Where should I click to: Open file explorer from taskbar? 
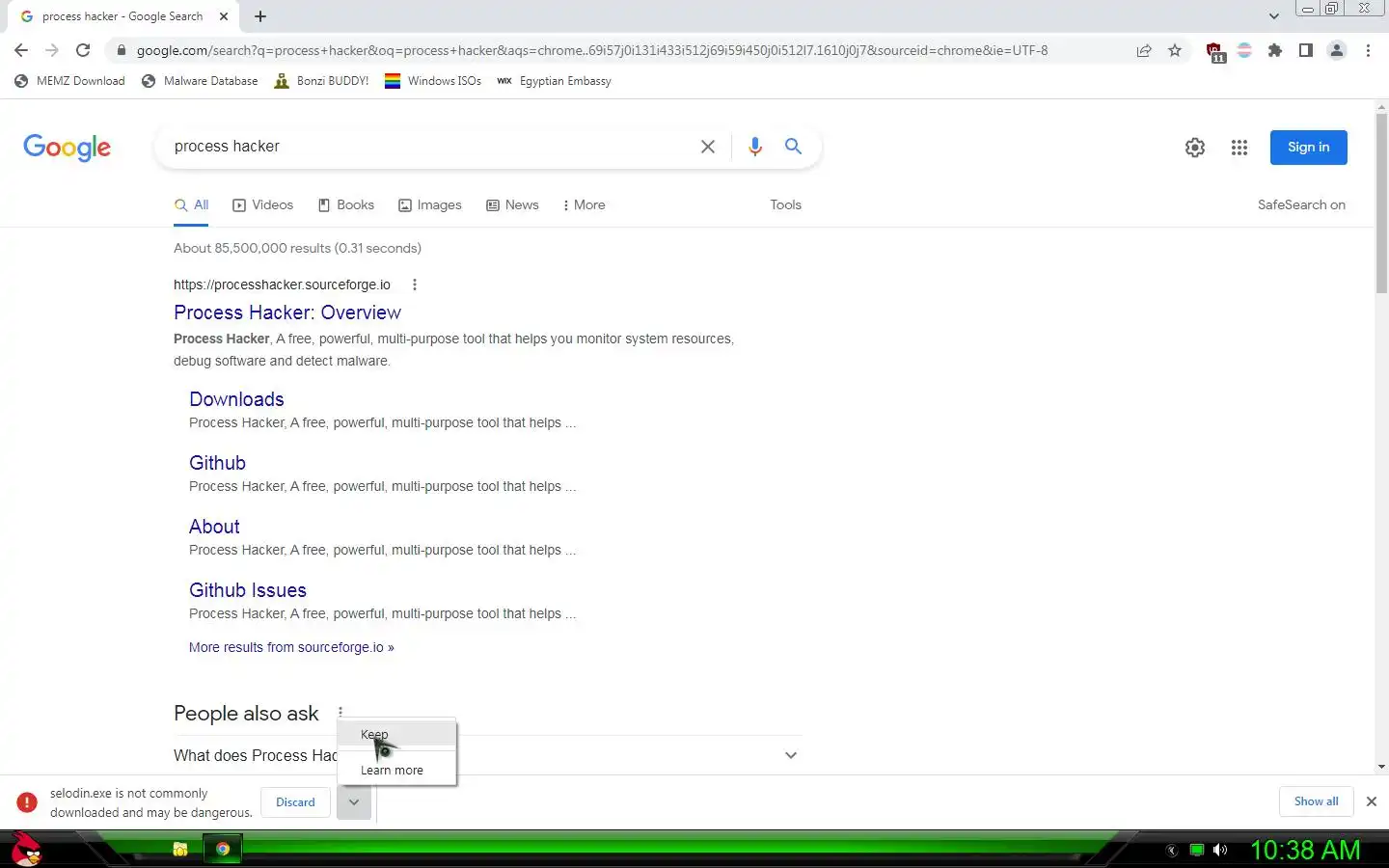click(x=179, y=849)
